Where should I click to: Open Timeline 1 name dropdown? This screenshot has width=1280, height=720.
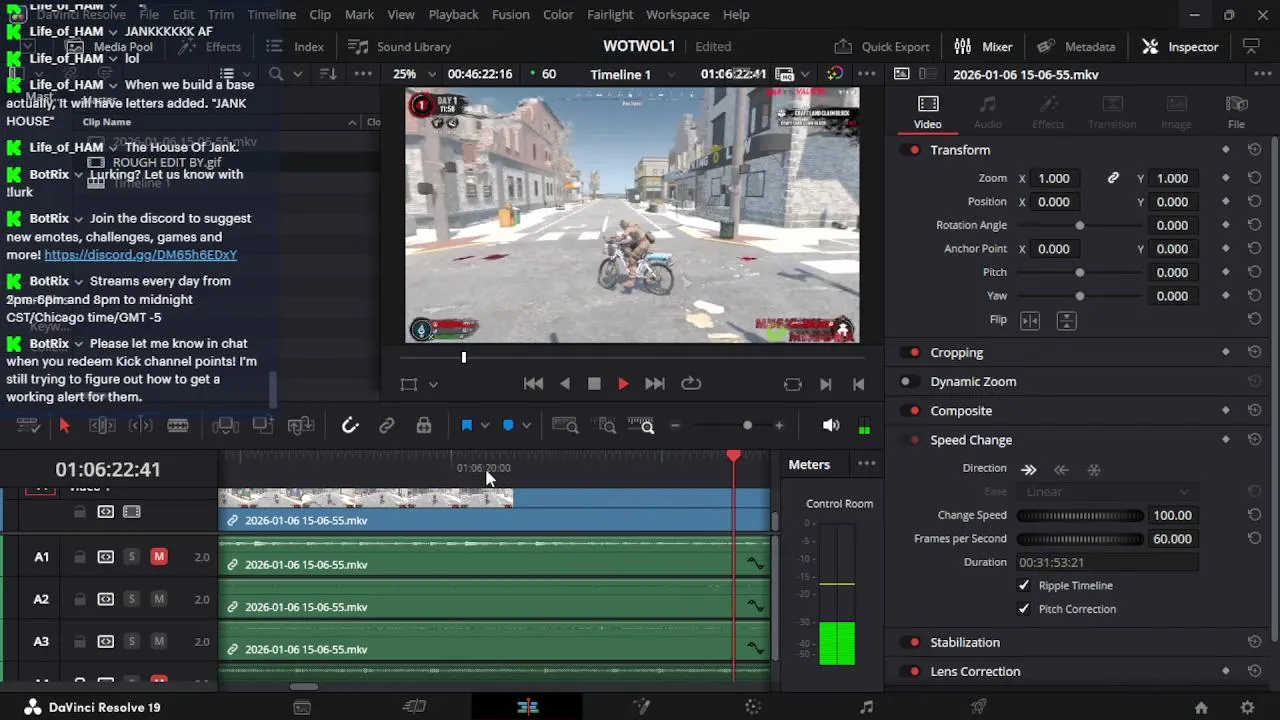point(632,74)
